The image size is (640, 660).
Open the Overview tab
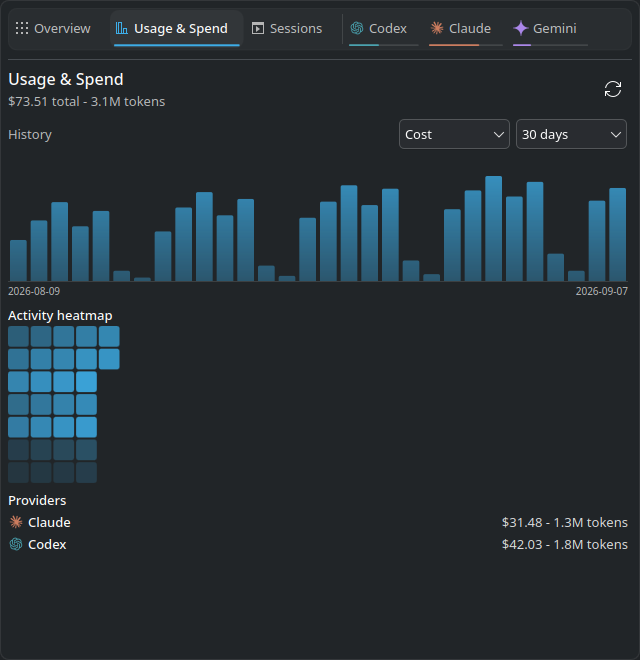pos(53,29)
